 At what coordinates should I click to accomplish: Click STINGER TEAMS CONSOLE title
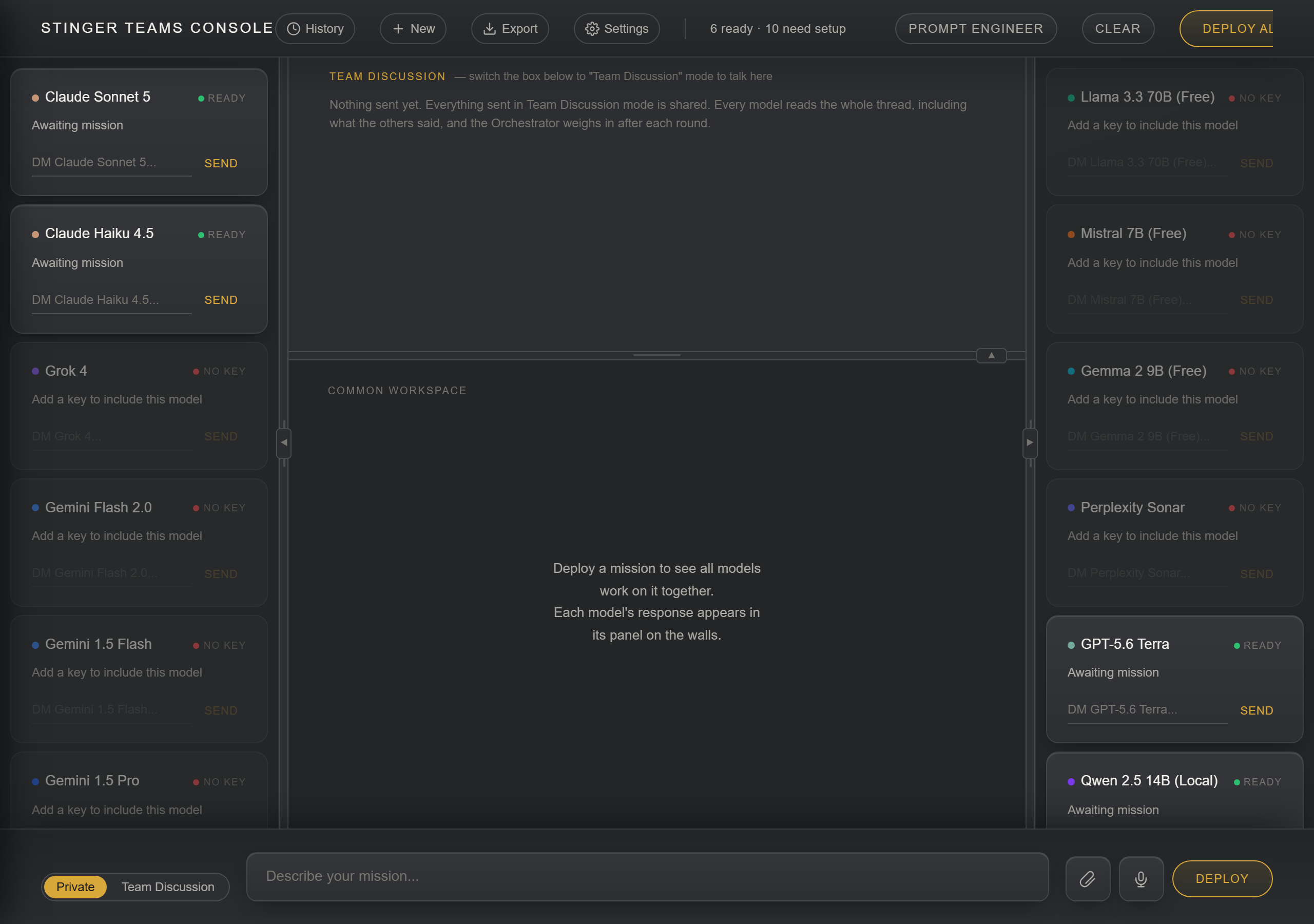[157, 28]
